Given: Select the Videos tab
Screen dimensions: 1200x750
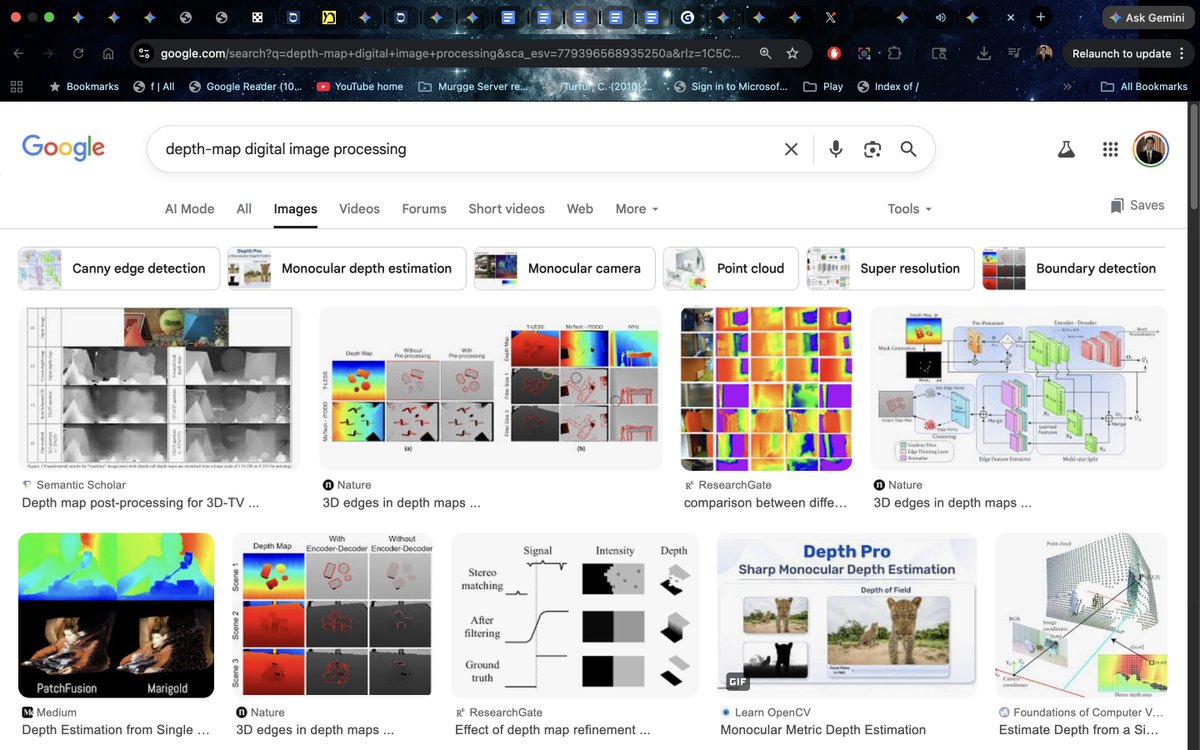Looking at the screenshot, I should click(359, 208).
